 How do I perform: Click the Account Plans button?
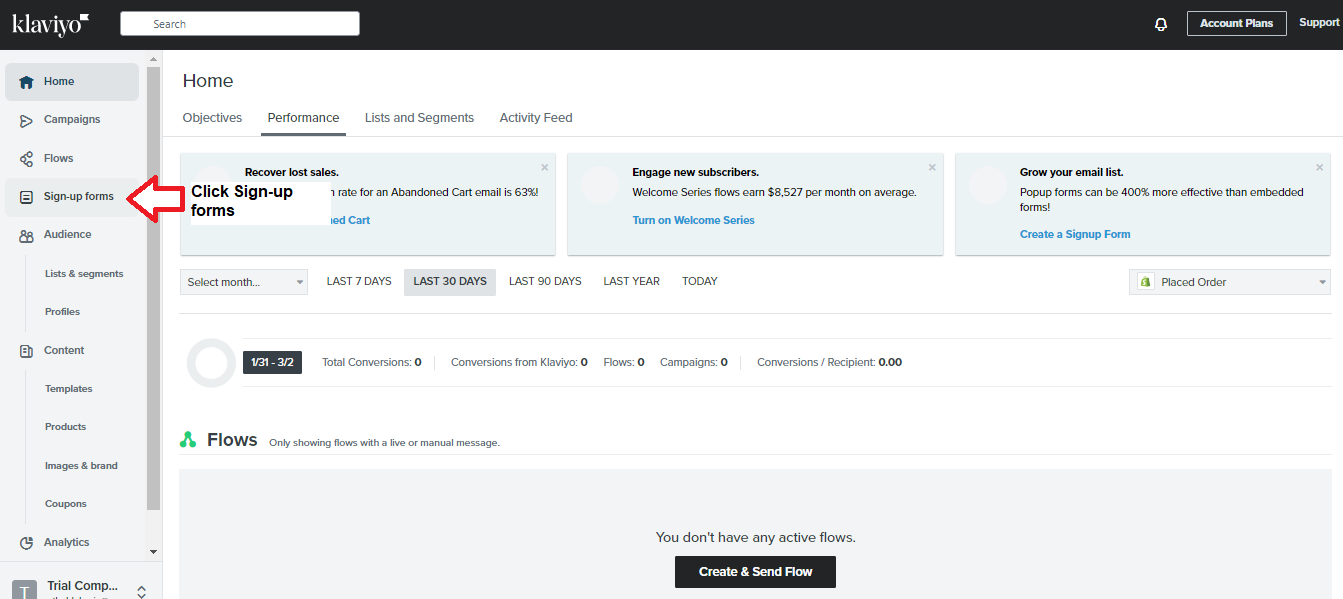point(1237,23)
